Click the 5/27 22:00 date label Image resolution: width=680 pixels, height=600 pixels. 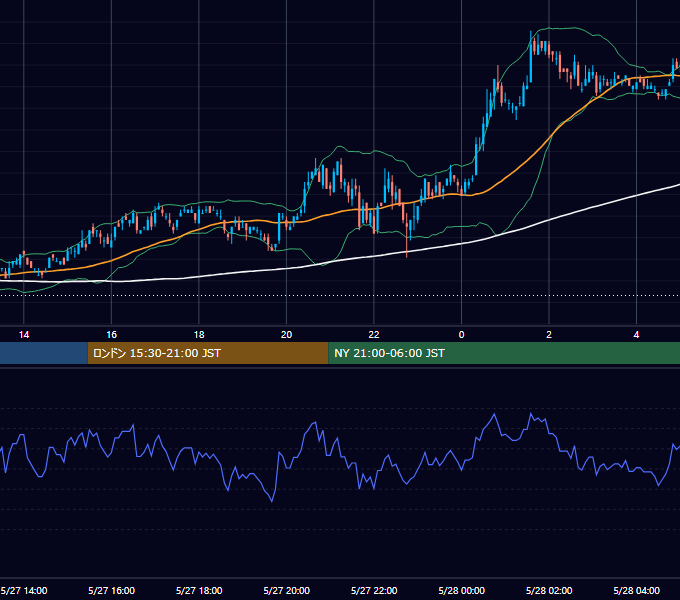click(x=374, y=590)
